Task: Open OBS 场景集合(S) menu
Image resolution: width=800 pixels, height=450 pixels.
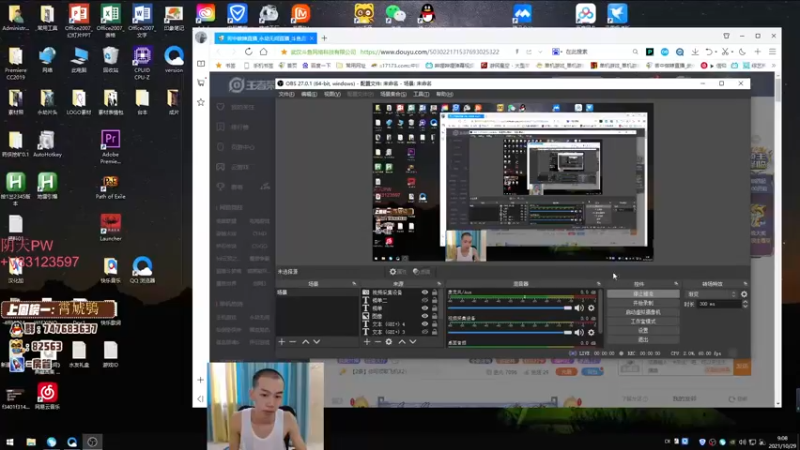Action: pyautogui.click(x=393, y=94)
